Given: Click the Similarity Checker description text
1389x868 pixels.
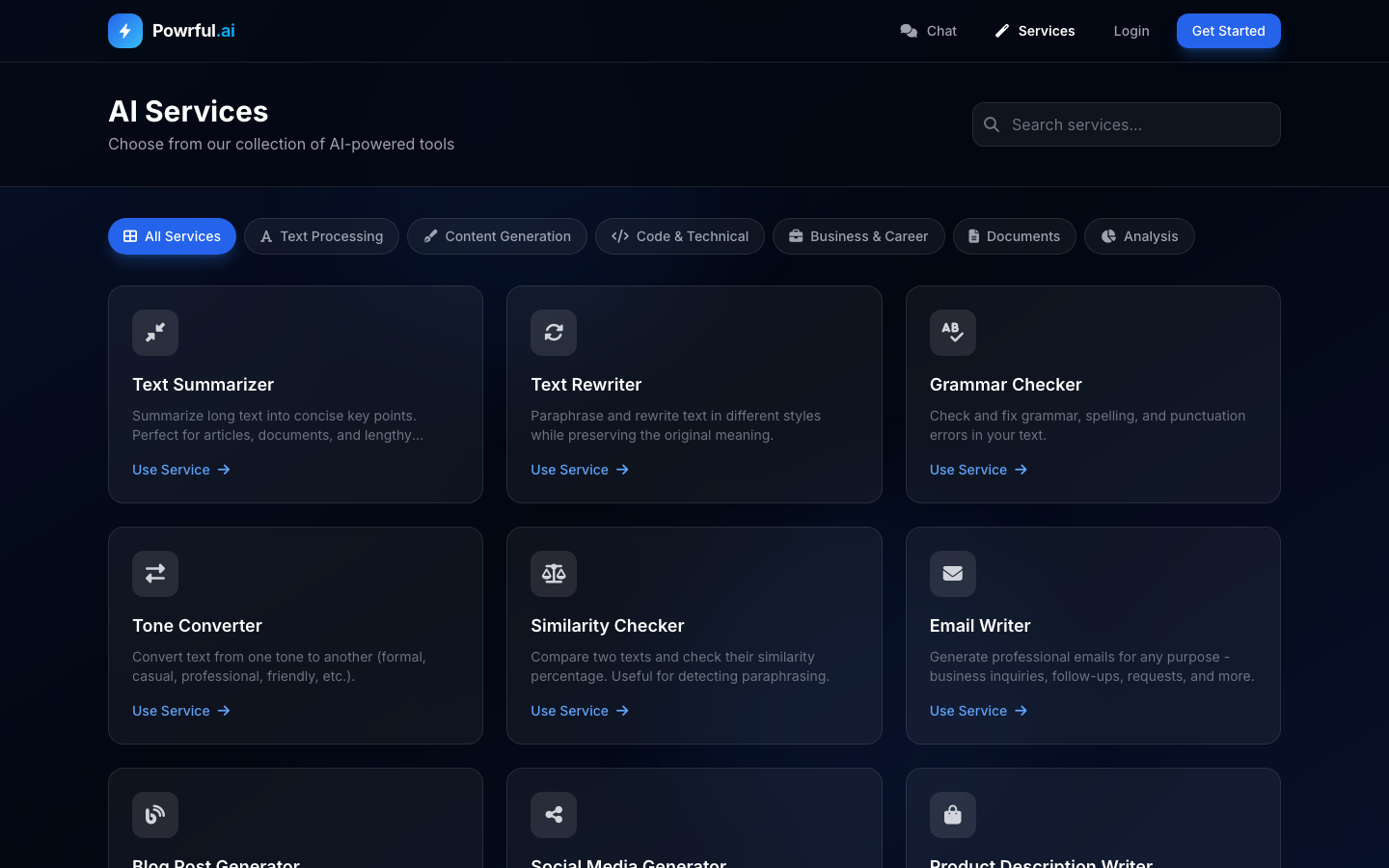Looking at the screenshot, I should click(x=680, y=666).
